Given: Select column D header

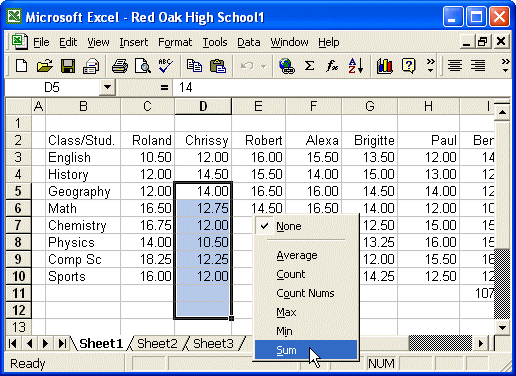Looking at the screenshot, I should click(x=203, y=106).
